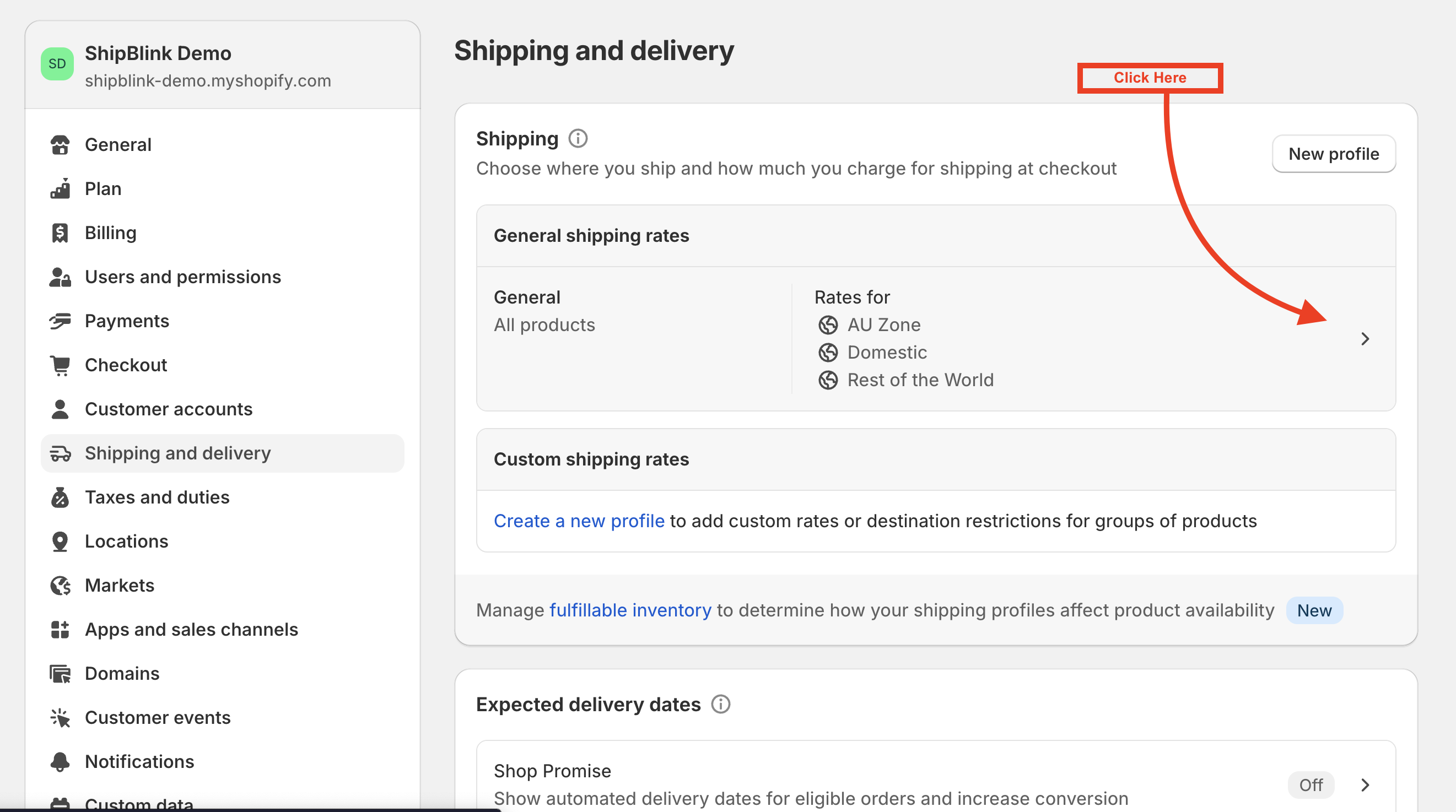Click the Checkout cart icon

point(60,365)
